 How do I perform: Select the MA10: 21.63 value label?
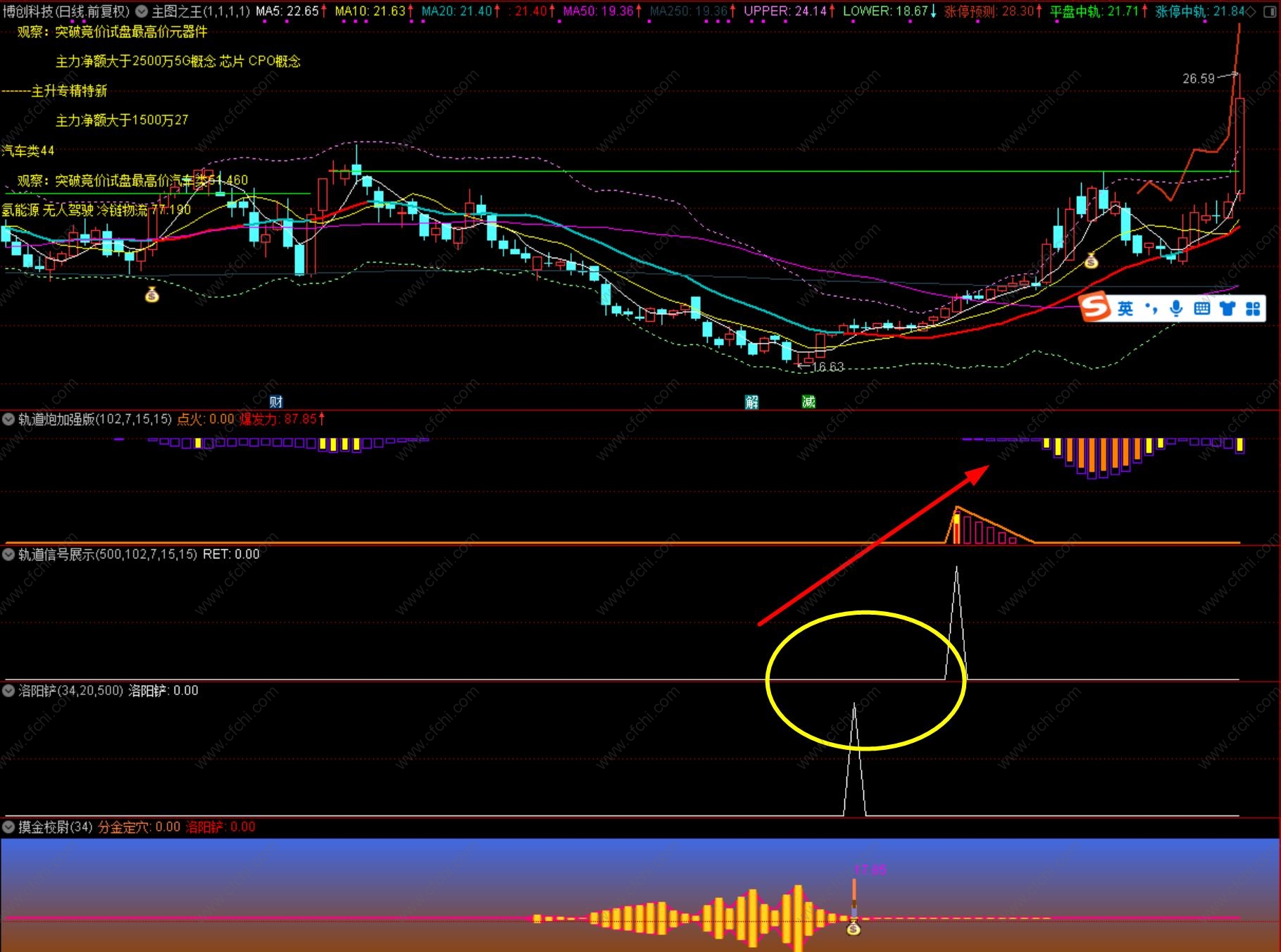370,11
